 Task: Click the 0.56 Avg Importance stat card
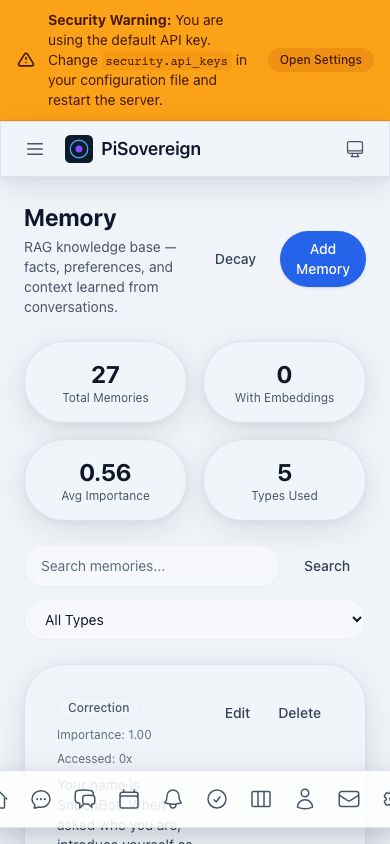coord(105,480)
